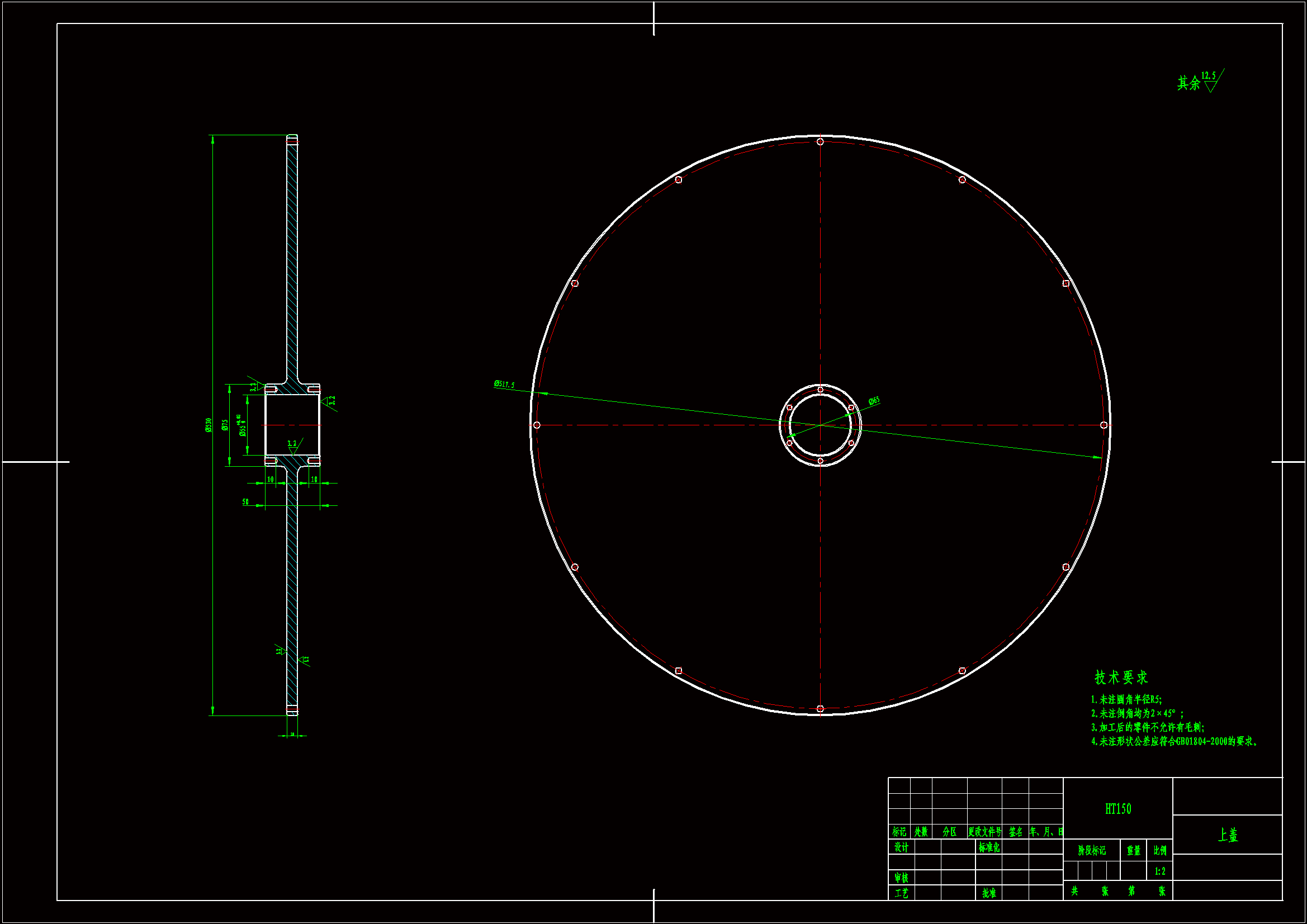
Task: Click the Ø530 vertical dimension text
Action: 209,425
